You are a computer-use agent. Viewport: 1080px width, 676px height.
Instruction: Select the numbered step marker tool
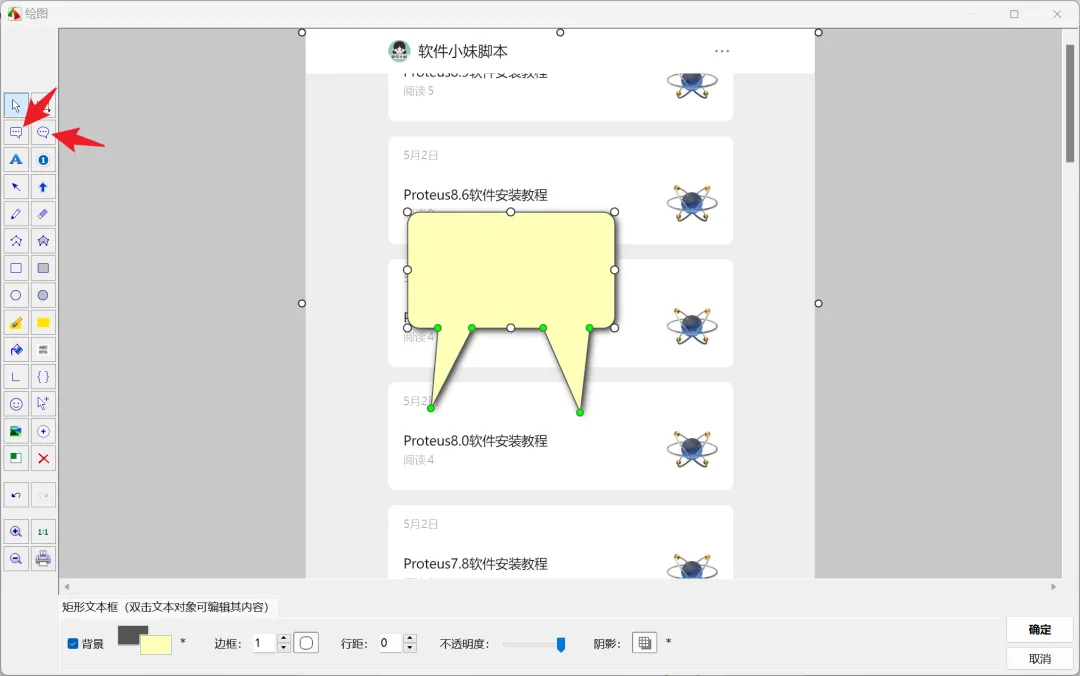(43, 160)
